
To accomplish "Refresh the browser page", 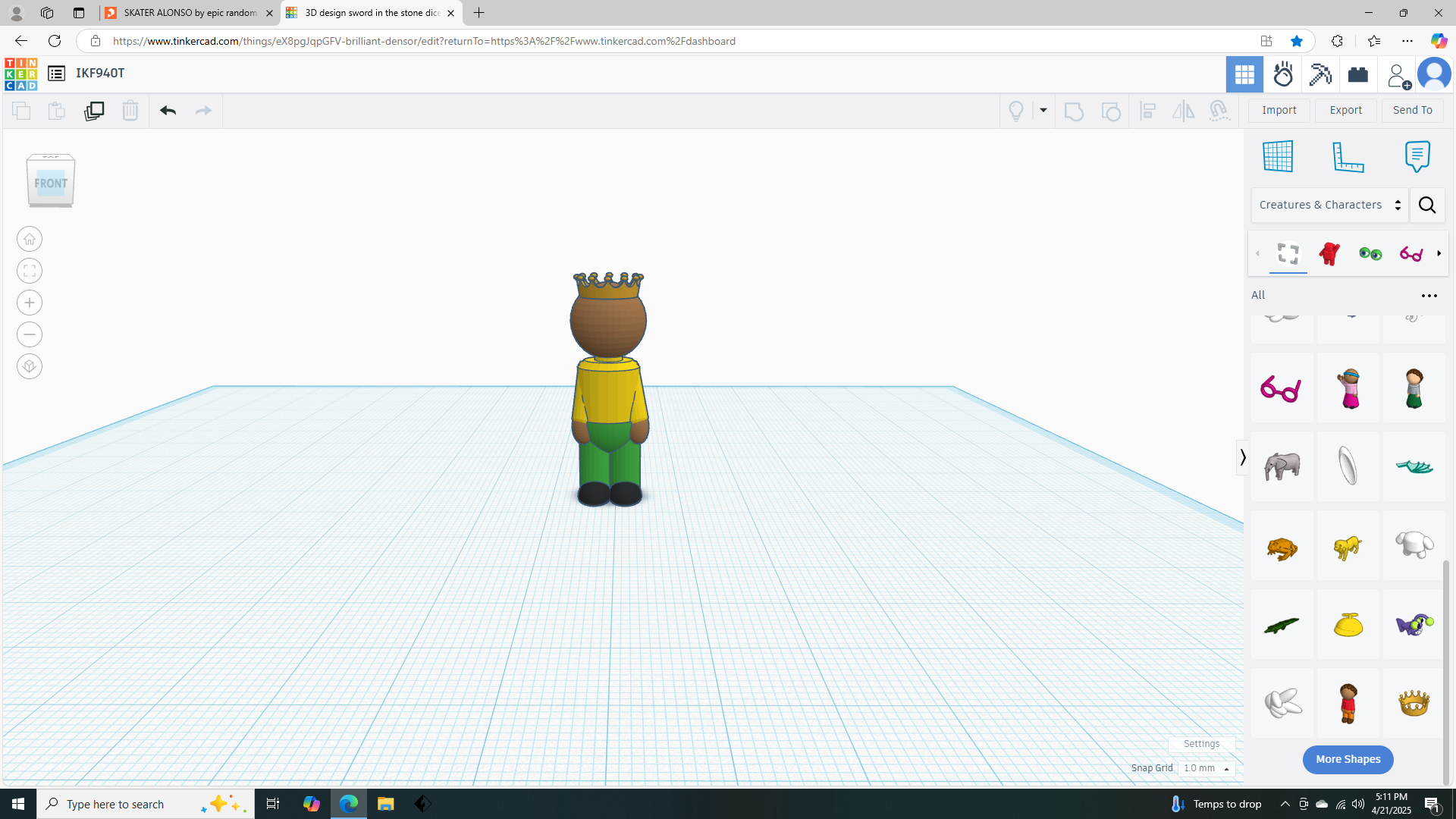I will pos(55,41).
